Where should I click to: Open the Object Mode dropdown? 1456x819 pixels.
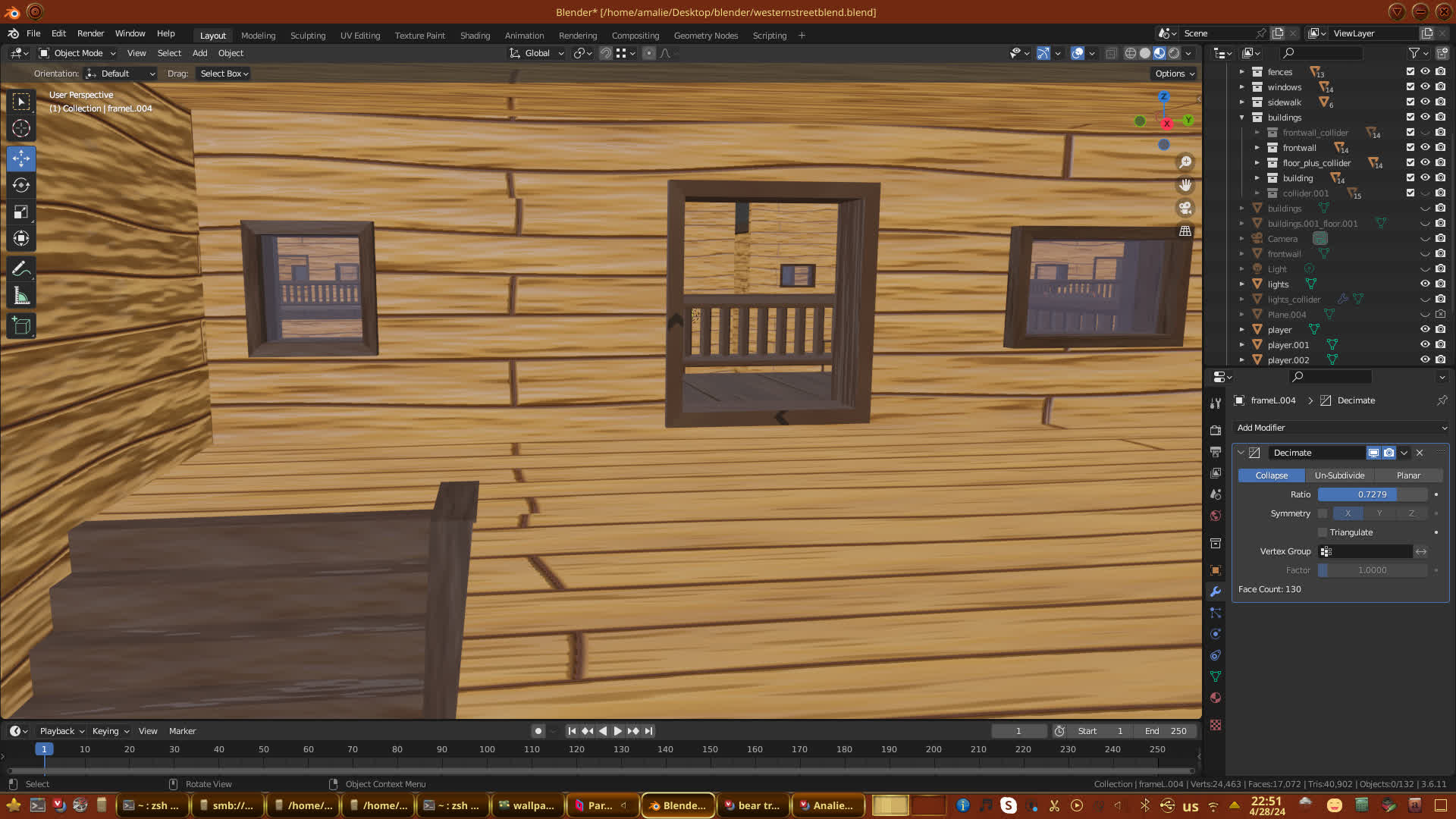point(77,53)
